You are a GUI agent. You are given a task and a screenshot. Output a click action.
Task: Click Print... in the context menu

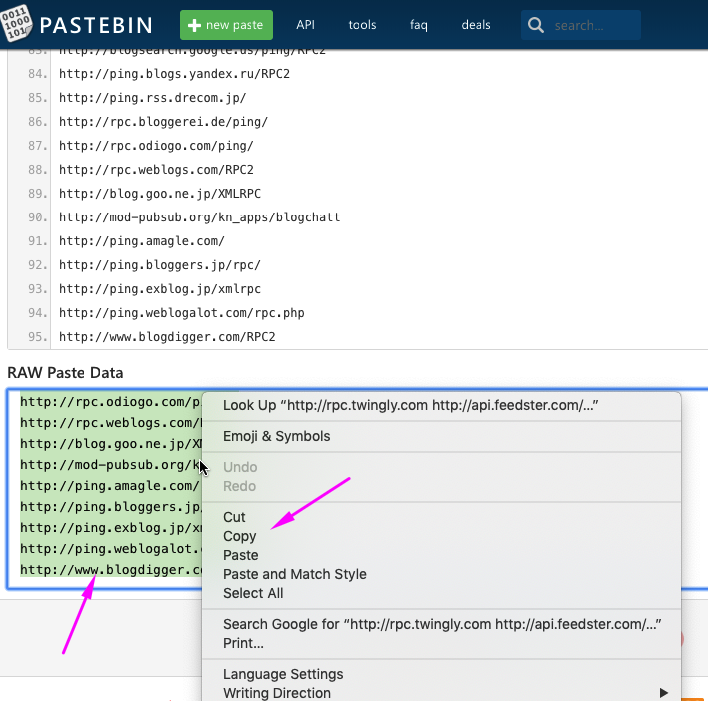tap(243, 643)
